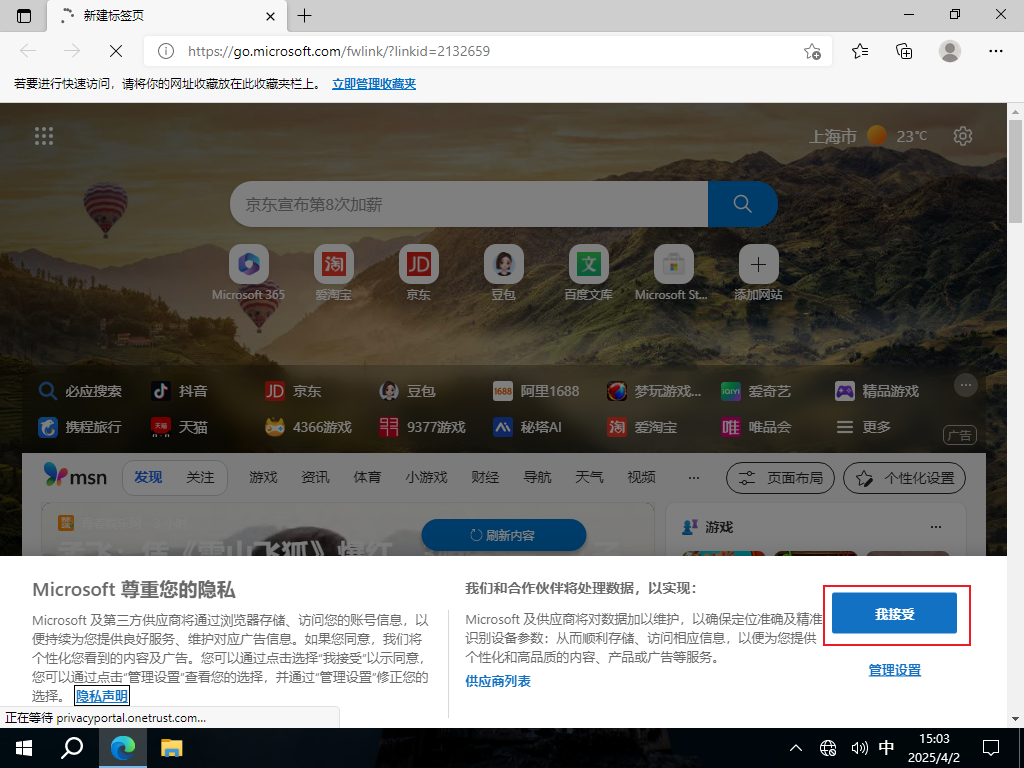Open the Favorites list icon
1024x768 pixels.
coord(860,51)
